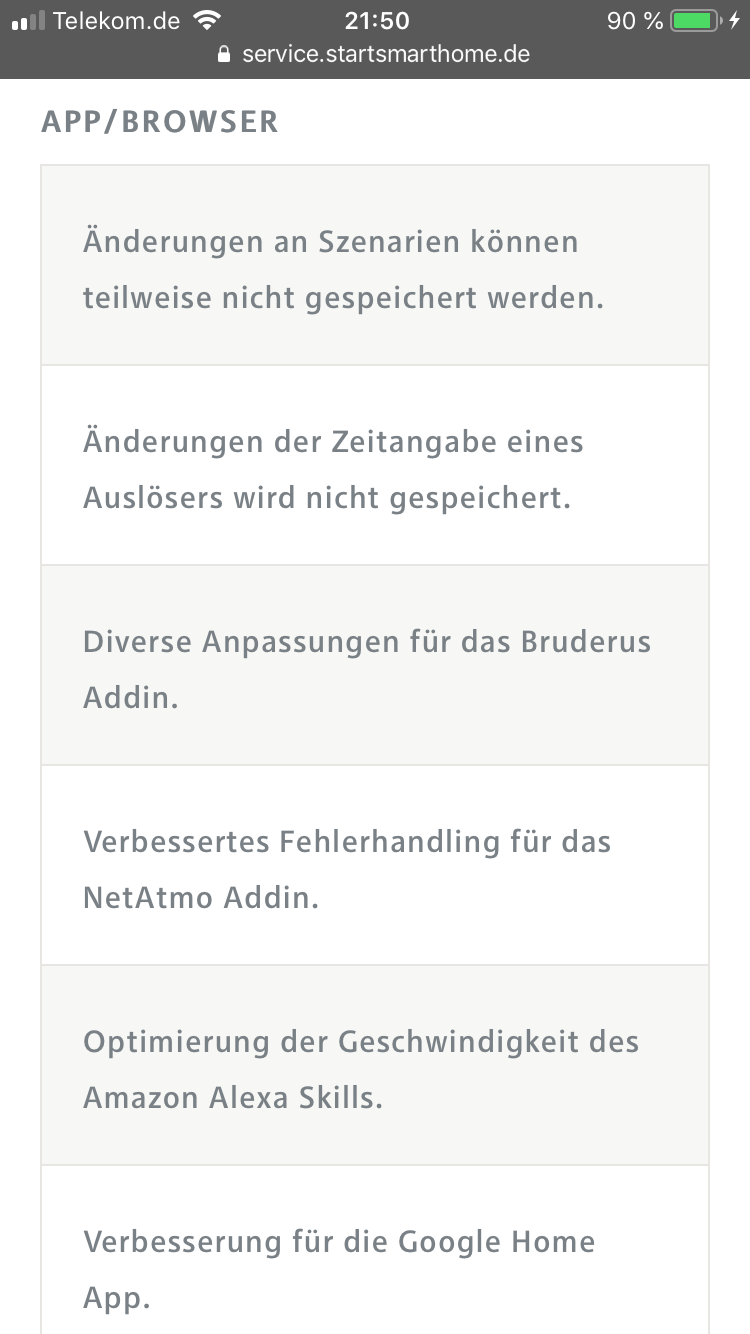Click the APP/BROWSER section heading

click(160, 122)
